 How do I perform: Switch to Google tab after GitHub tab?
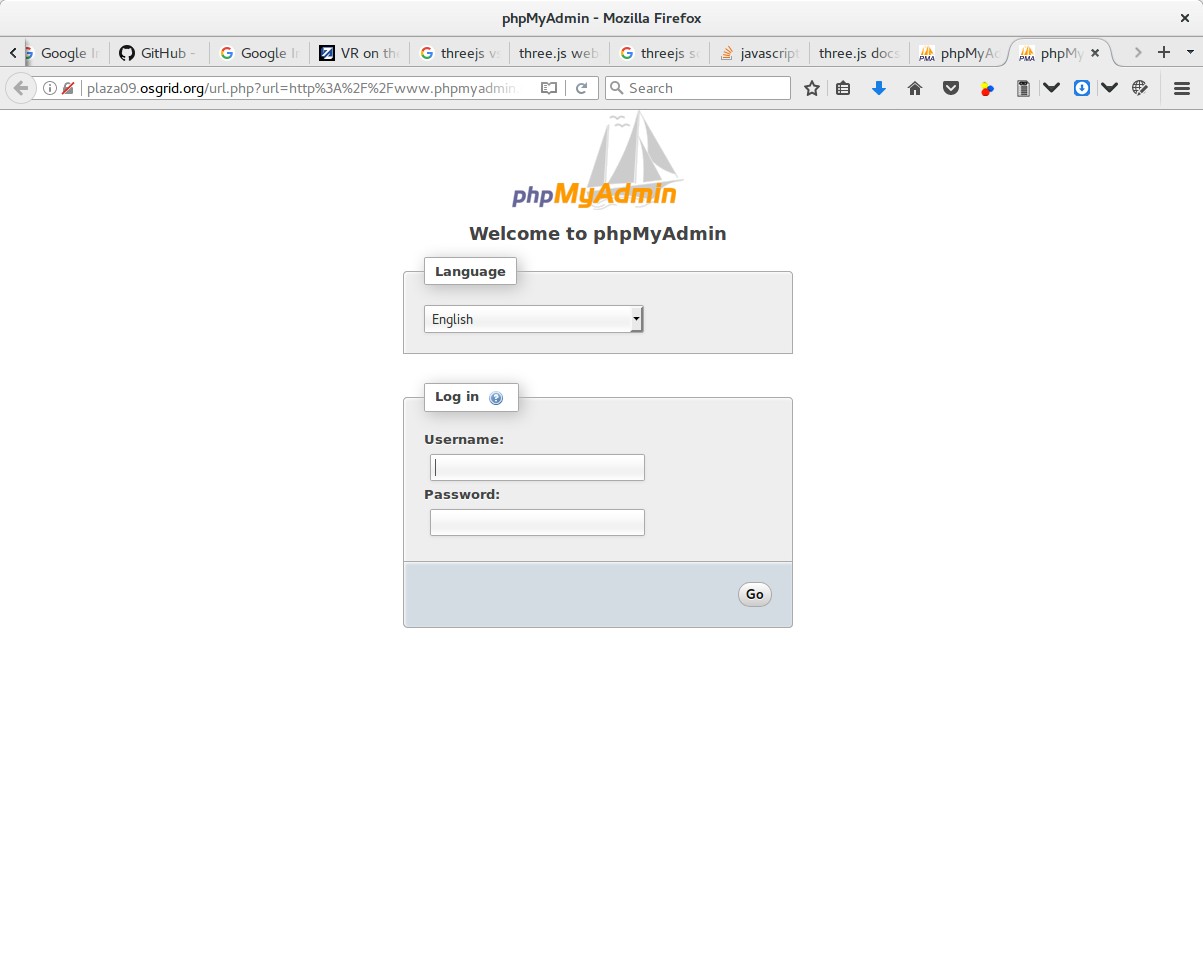pos(259,53)
